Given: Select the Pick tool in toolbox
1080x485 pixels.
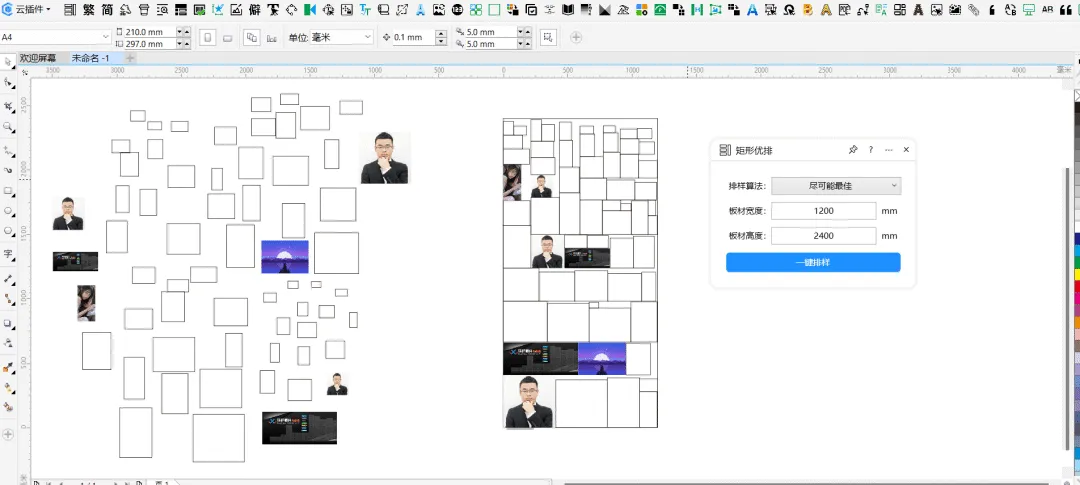Looking at the screenshot, I should tap(8, 62).
